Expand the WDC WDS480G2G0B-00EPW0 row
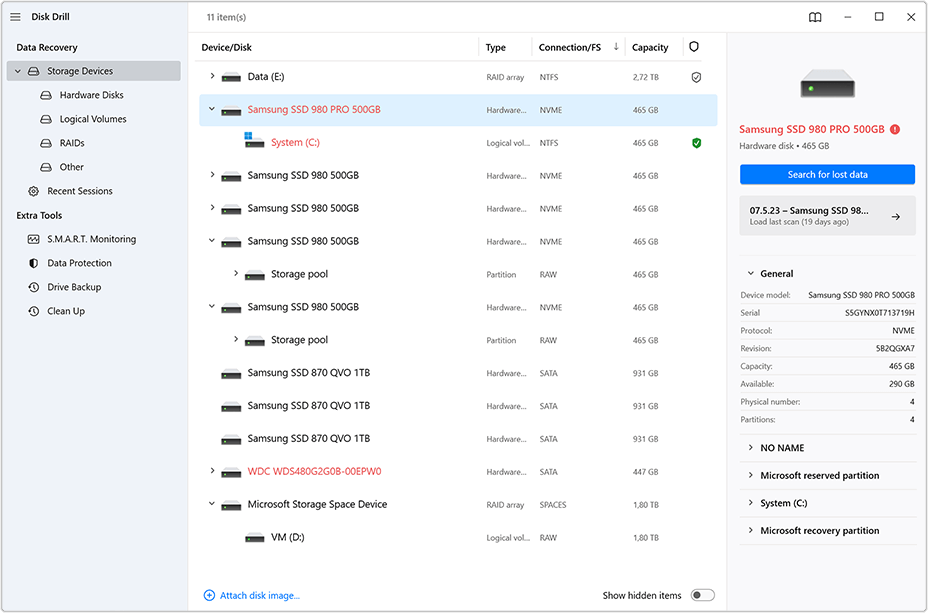 pyautogui.click(x=212, y=471)
